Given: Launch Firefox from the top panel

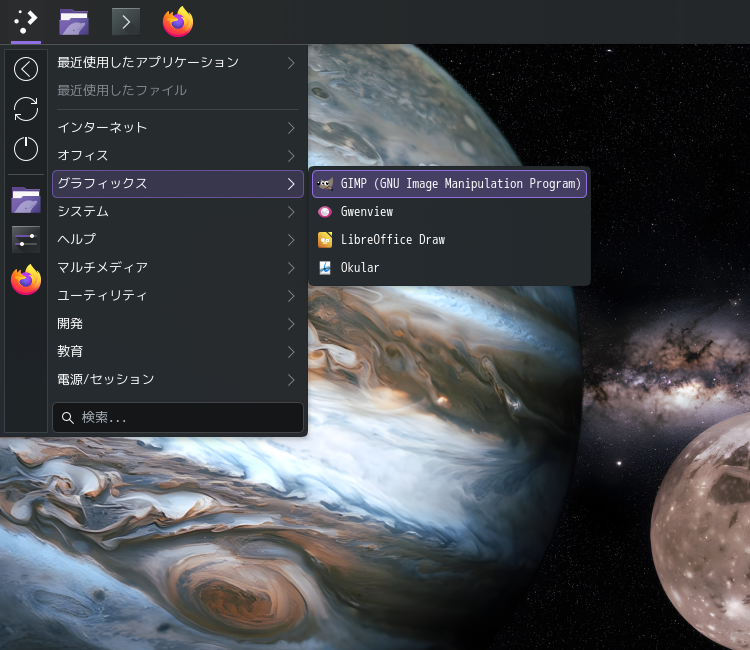Looking at the screenshot, I should (x=178, y=22).
